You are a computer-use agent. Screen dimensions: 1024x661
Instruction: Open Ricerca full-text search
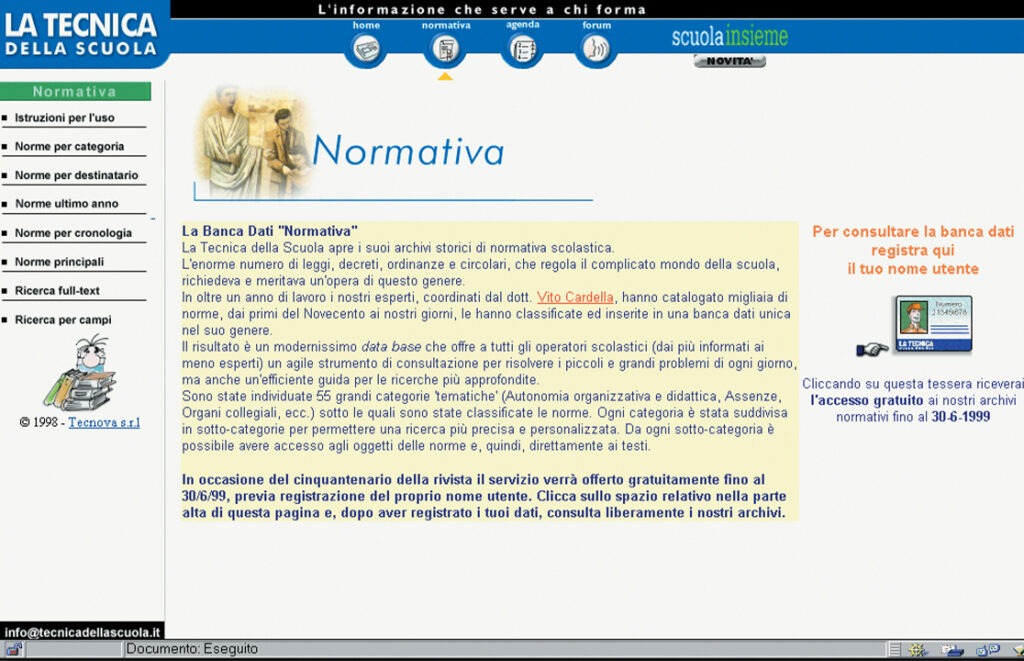(57, 291)
